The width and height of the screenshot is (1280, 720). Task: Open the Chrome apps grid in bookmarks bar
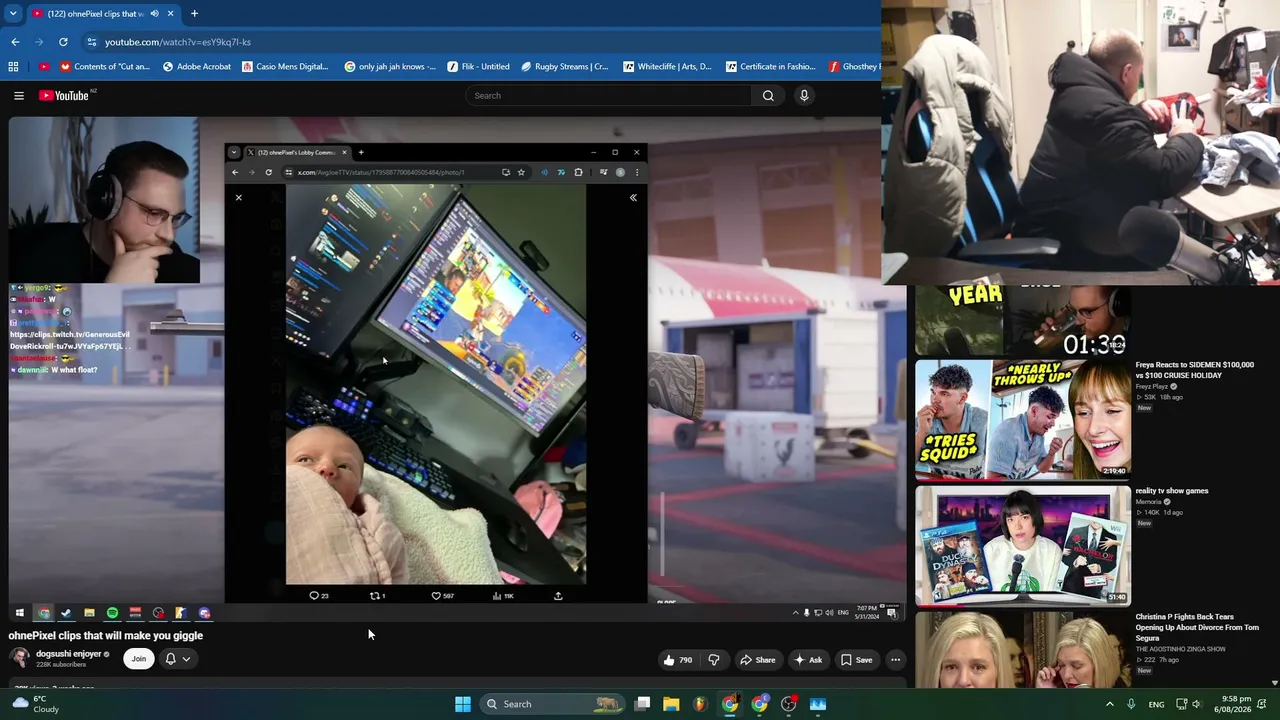coord(13,67)
